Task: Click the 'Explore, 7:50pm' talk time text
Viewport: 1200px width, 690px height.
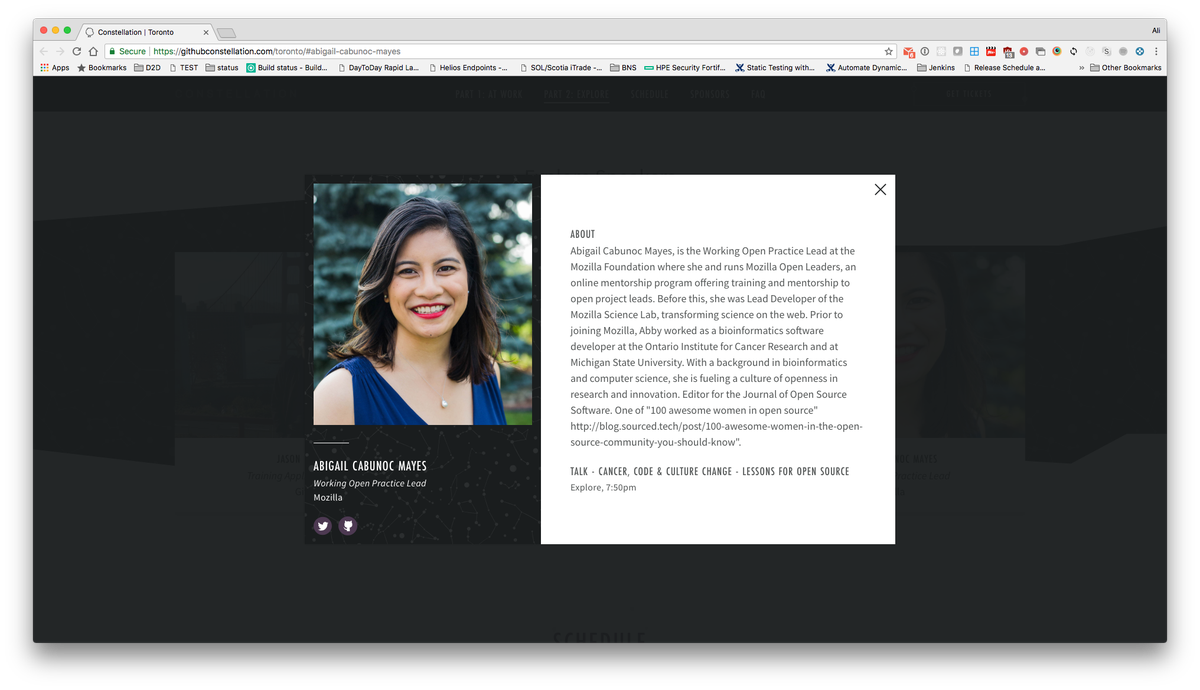Action: click(x=603, y=488)
